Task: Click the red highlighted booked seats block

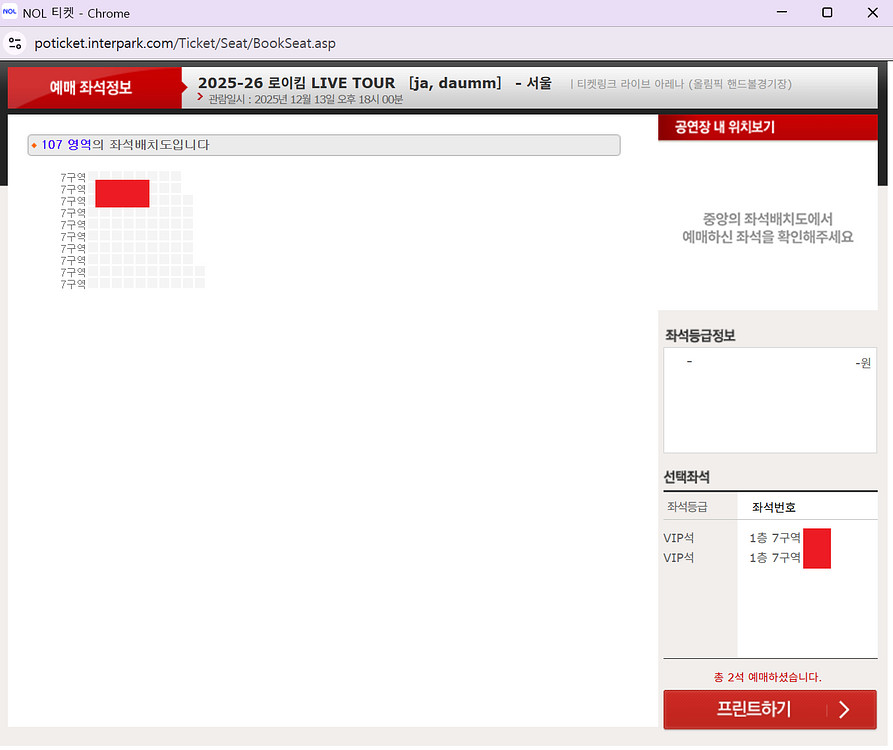Action: (x=122, y=193)
